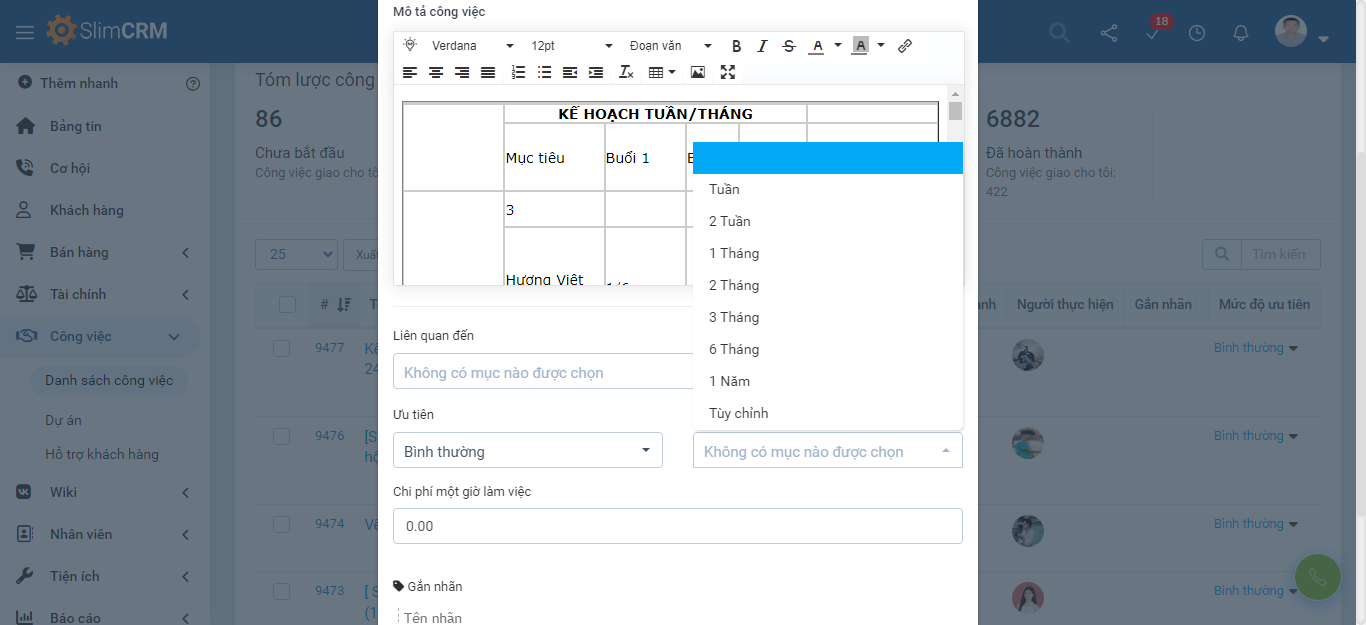
Task: Select 'Tùy chỉnh' option in the list
Action: pyautogui.click(x=739, y=413)
